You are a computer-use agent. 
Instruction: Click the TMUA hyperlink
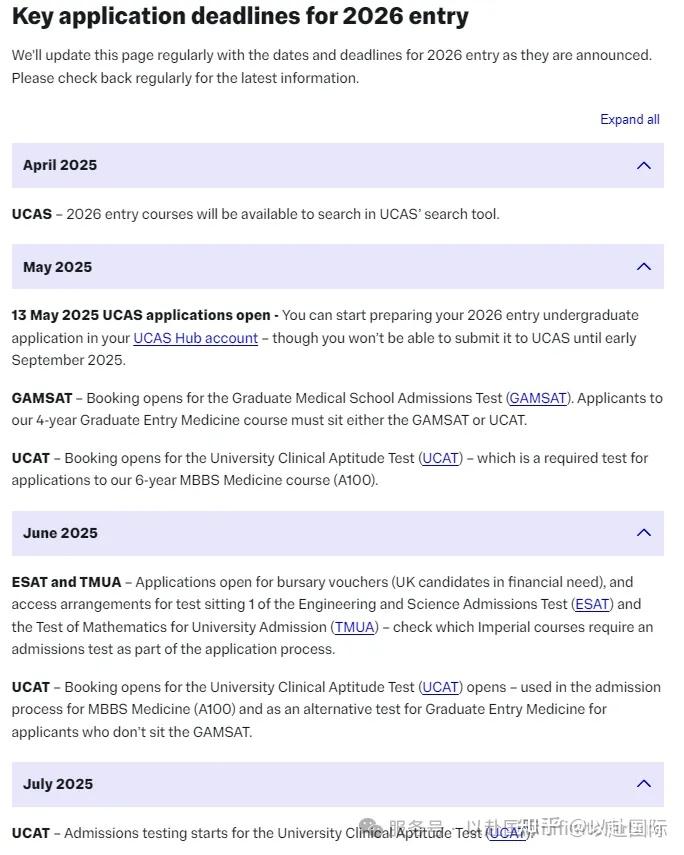click(x=355, y=627)
